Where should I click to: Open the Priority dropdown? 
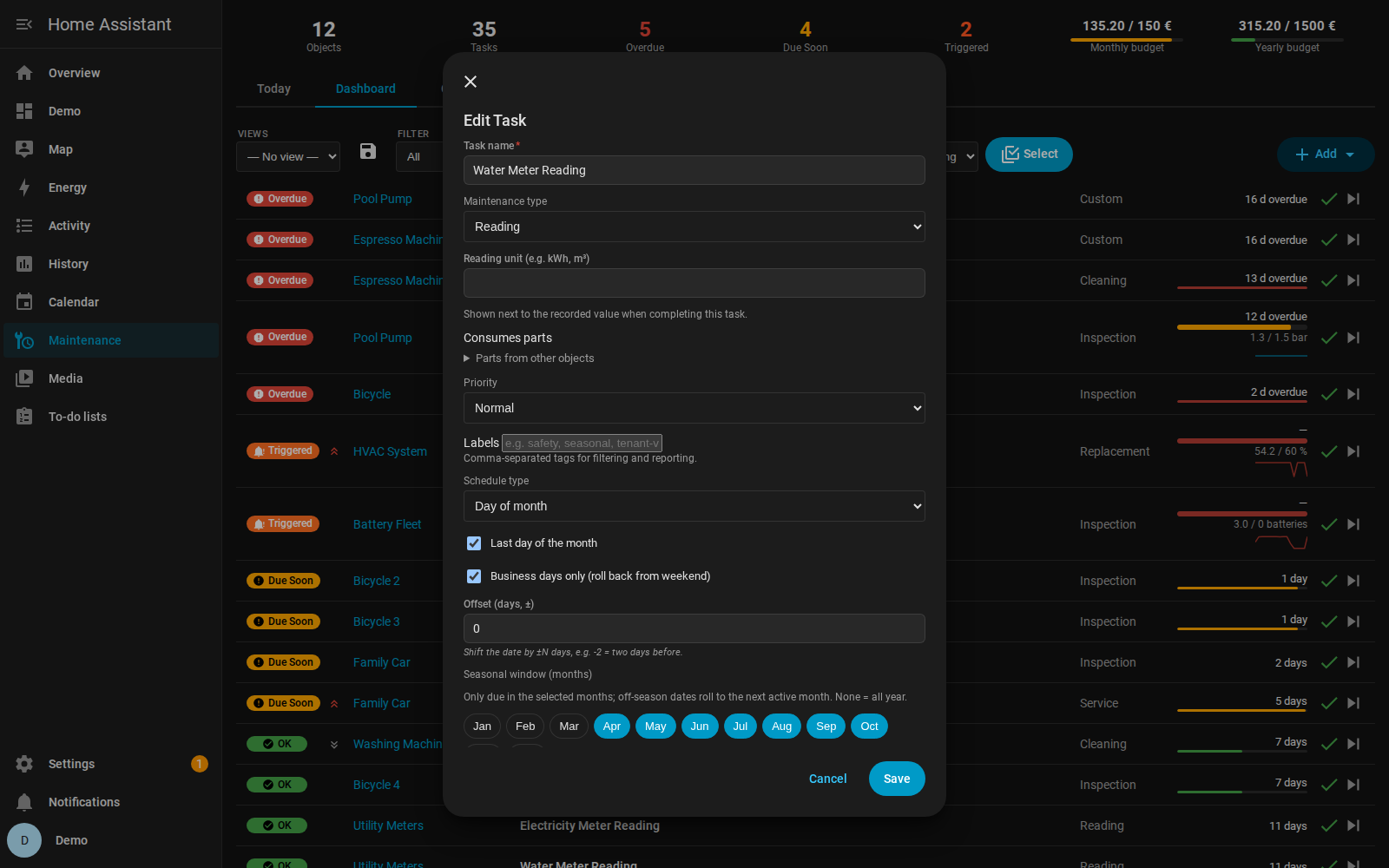click(694, 408)
